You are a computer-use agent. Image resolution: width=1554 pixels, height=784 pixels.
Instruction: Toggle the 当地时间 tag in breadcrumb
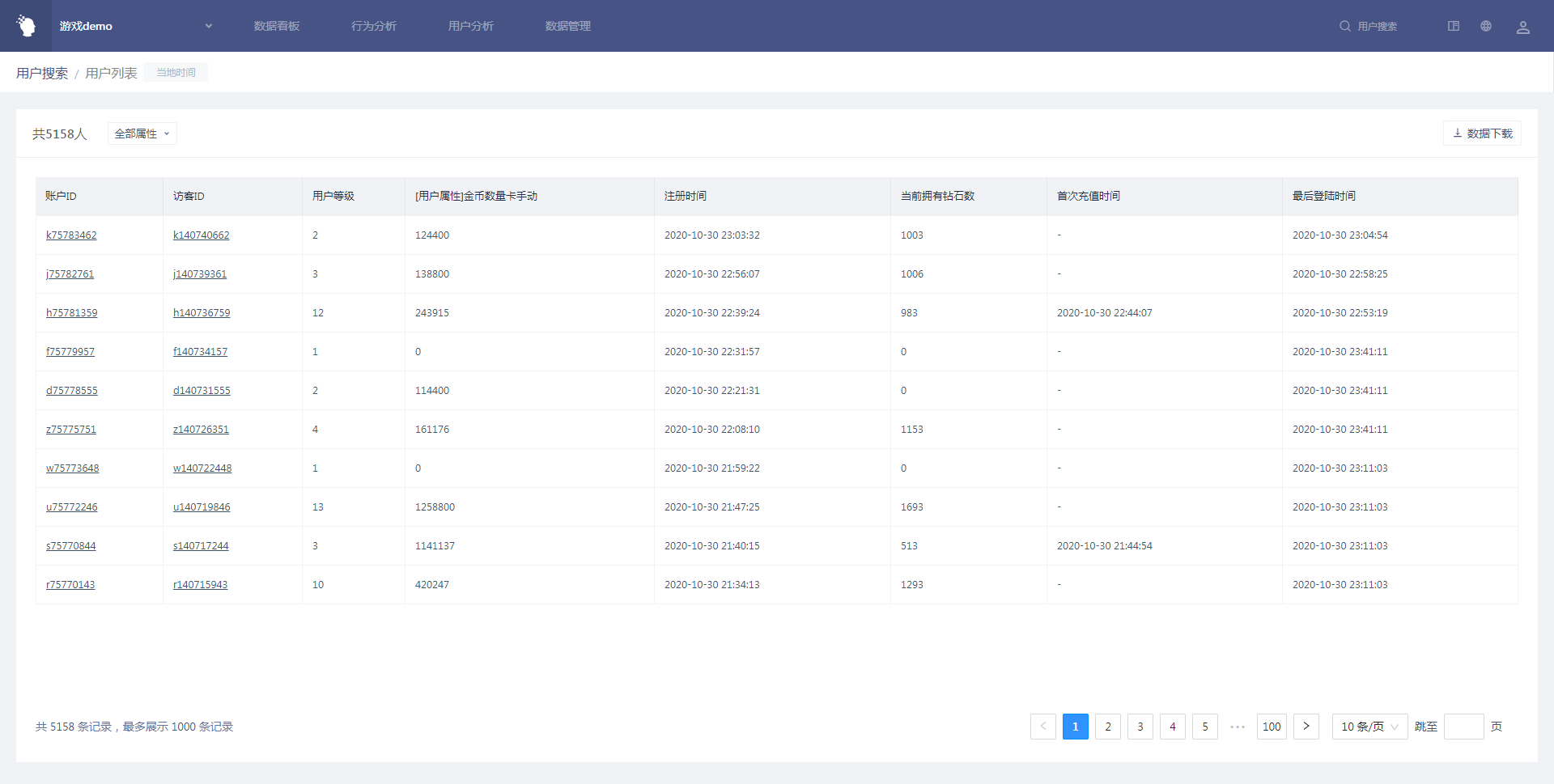point(176,72)
